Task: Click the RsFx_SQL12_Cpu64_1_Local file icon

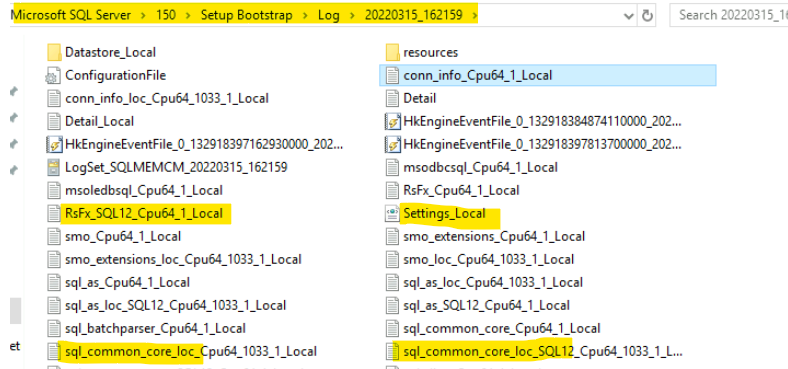Action: coord(53,214)
